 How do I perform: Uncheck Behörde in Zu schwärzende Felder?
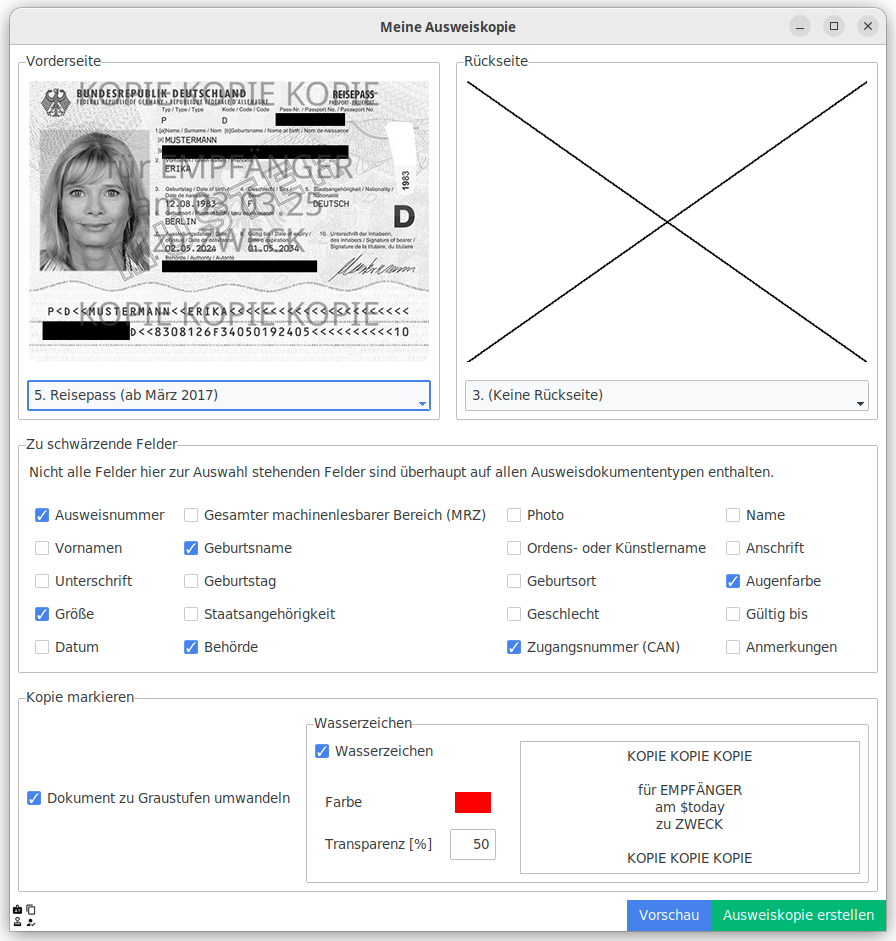pos(191,647)
